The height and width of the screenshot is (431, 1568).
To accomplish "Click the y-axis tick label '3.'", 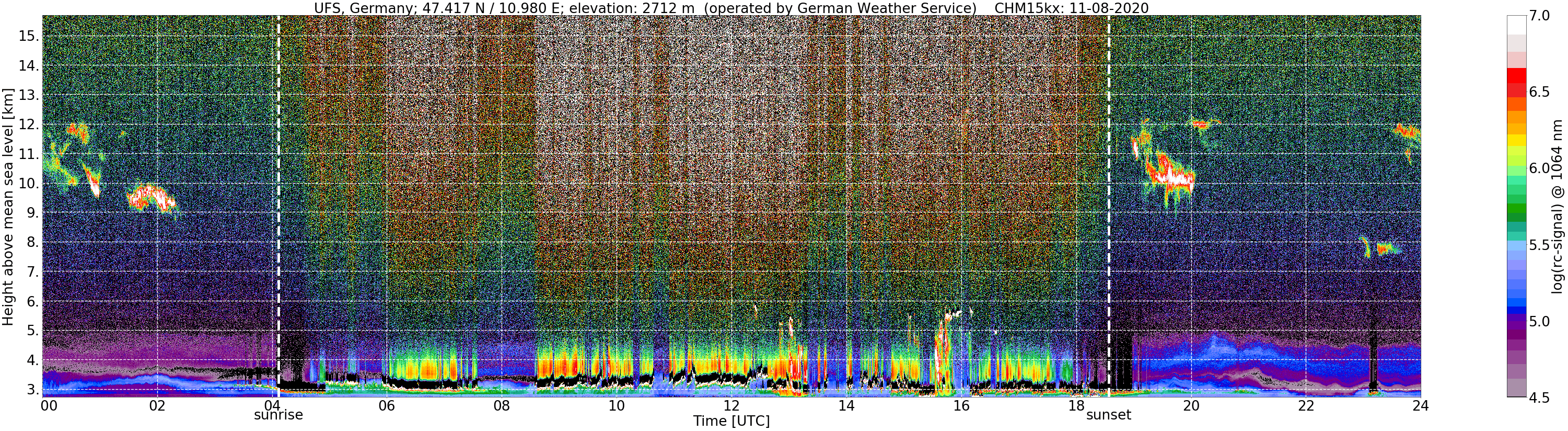I will click(33, 390).
